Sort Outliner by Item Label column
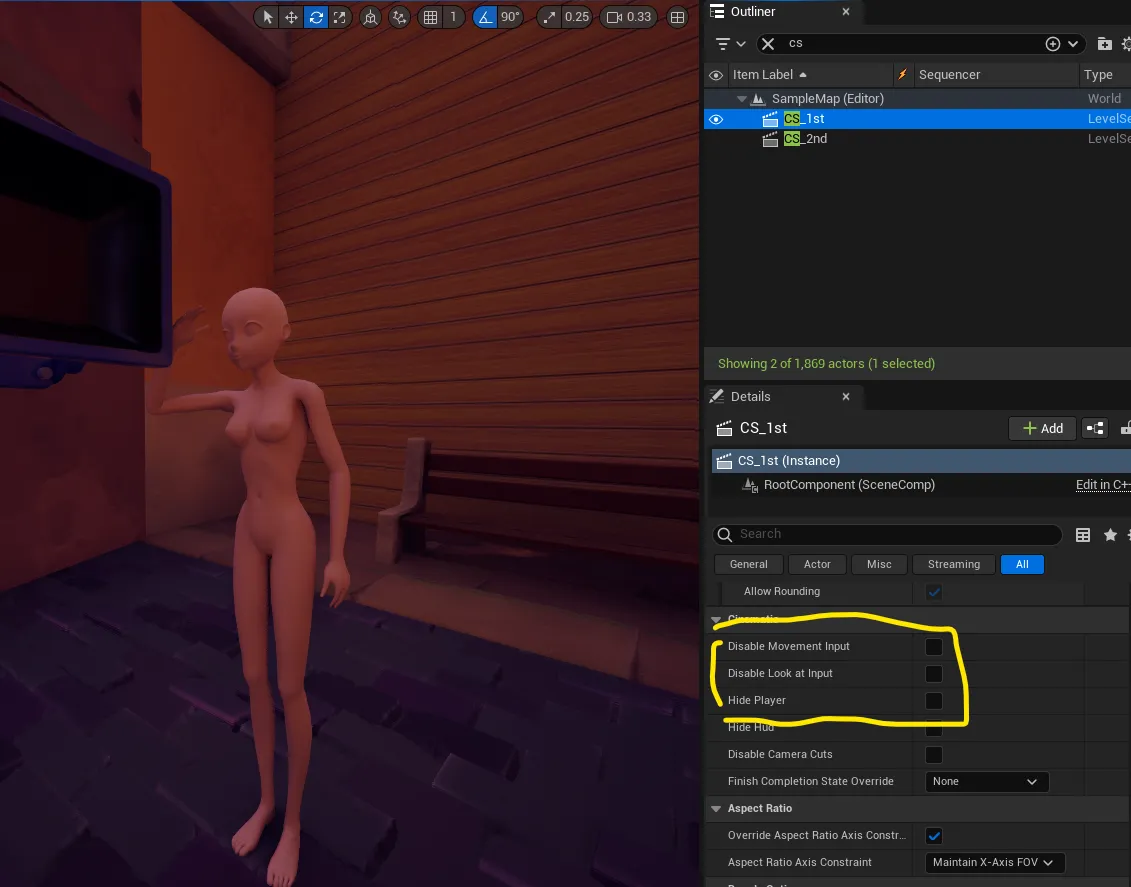The image size is (1131, 887). point(810,75)
